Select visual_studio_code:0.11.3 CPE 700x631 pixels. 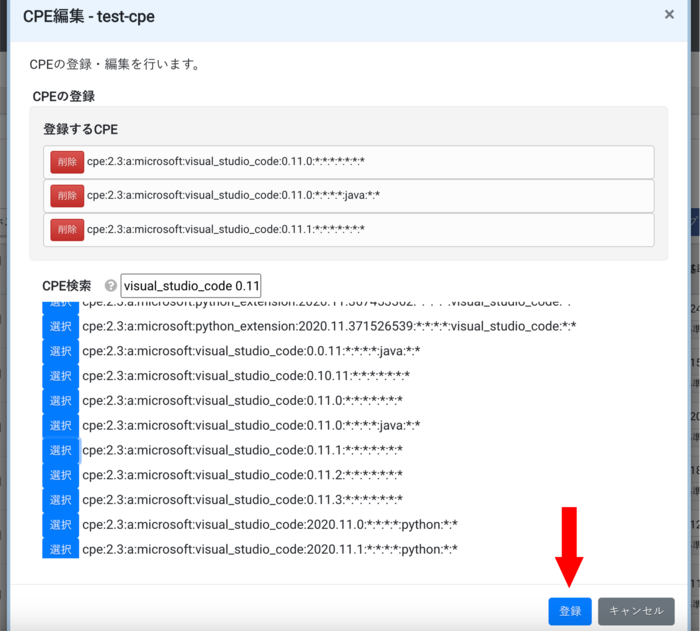point(60,500)
